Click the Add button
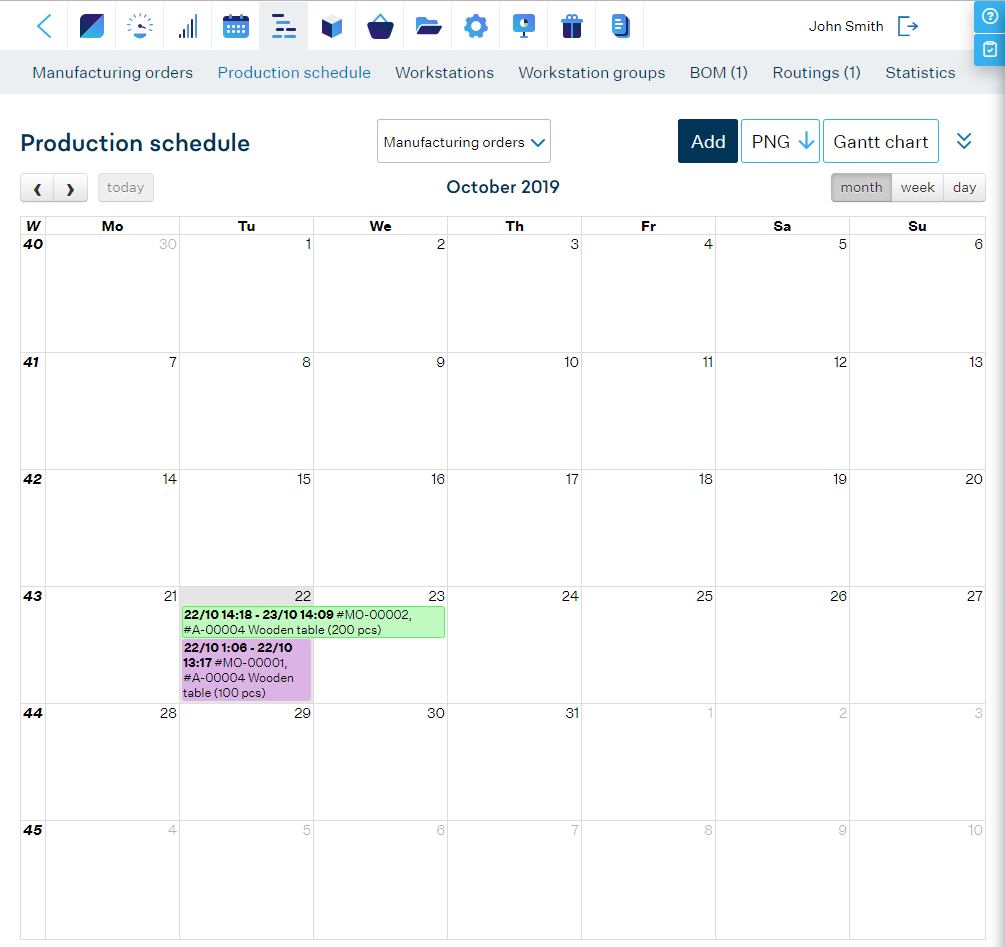Viewport: 1005px width, 947px height. point(708,141)
